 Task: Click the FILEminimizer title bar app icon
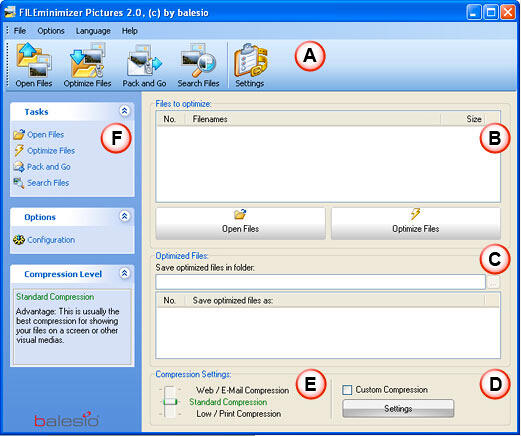coord(10,12)
